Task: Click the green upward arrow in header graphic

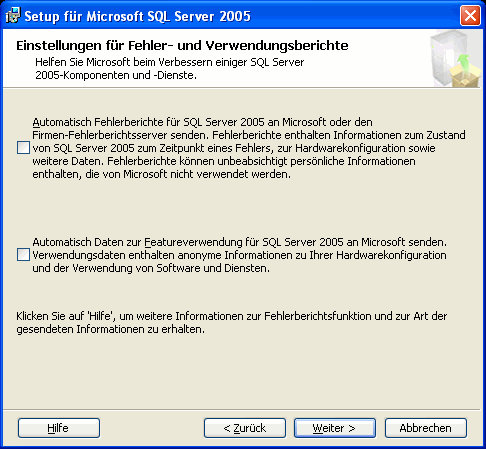Action: click(x=463, y=63)
